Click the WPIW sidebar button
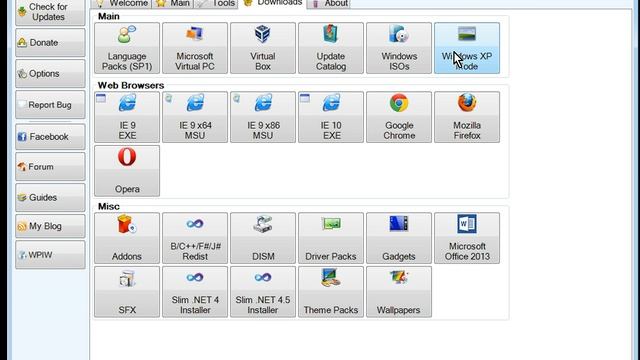The width and height of the screenshot is (640, 360). pyautogui.click(x=50, y=255)
